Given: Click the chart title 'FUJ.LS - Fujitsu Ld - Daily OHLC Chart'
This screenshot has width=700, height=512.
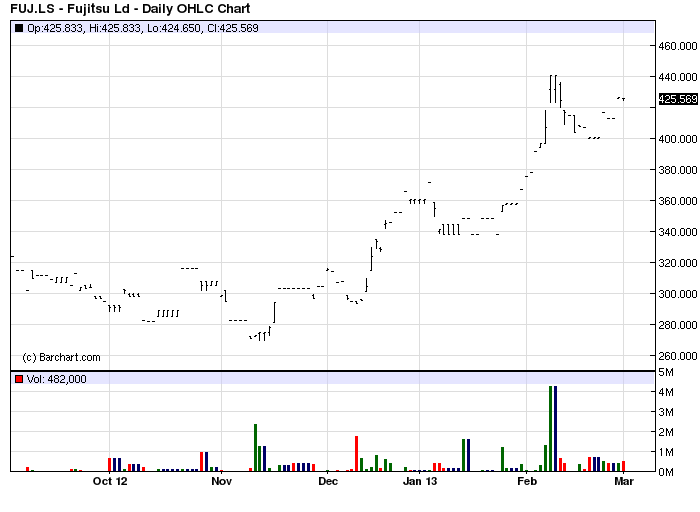Looking at the screenshot, I should (130, 8).
